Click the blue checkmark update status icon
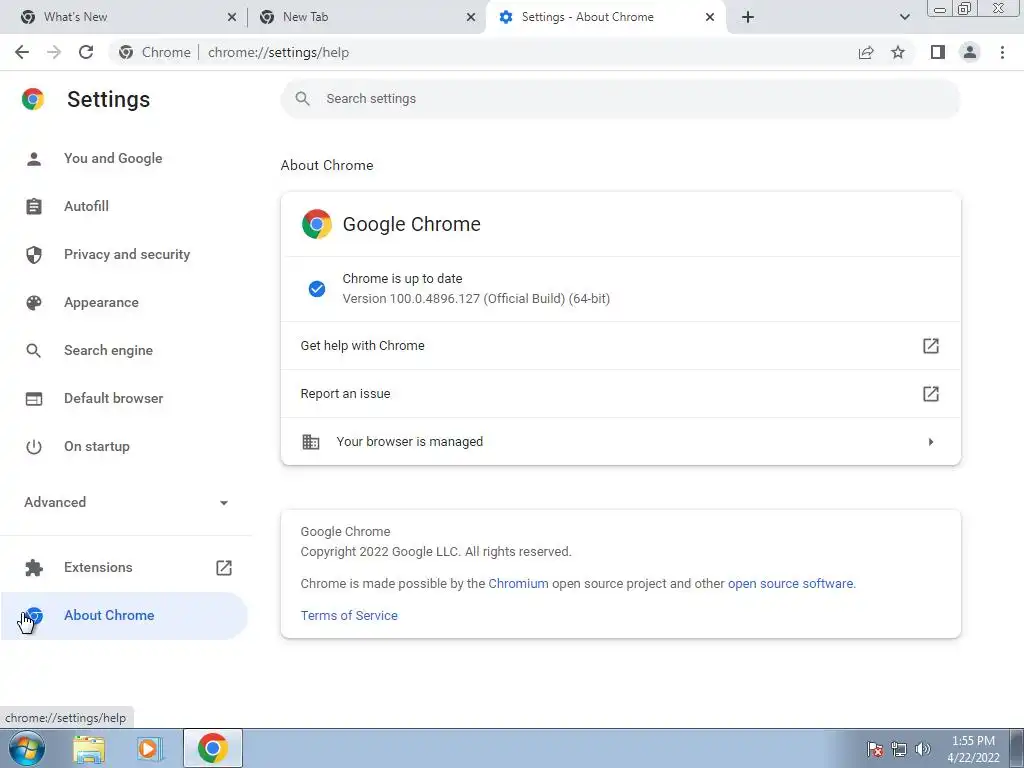This screenshot has height=768, width=1024. (x=317, y=289)
